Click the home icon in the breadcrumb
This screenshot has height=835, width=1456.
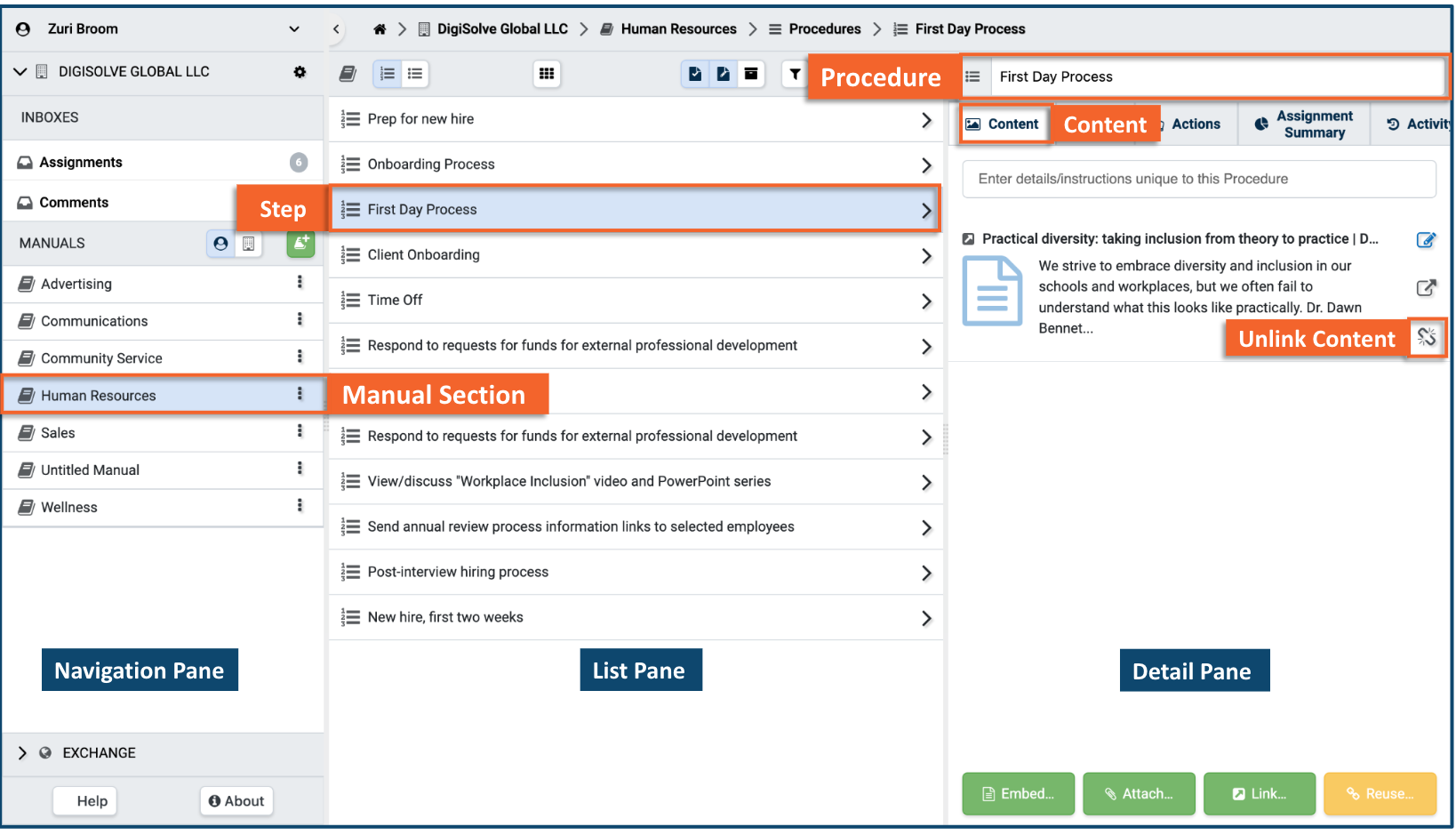[x=380, y=29]
